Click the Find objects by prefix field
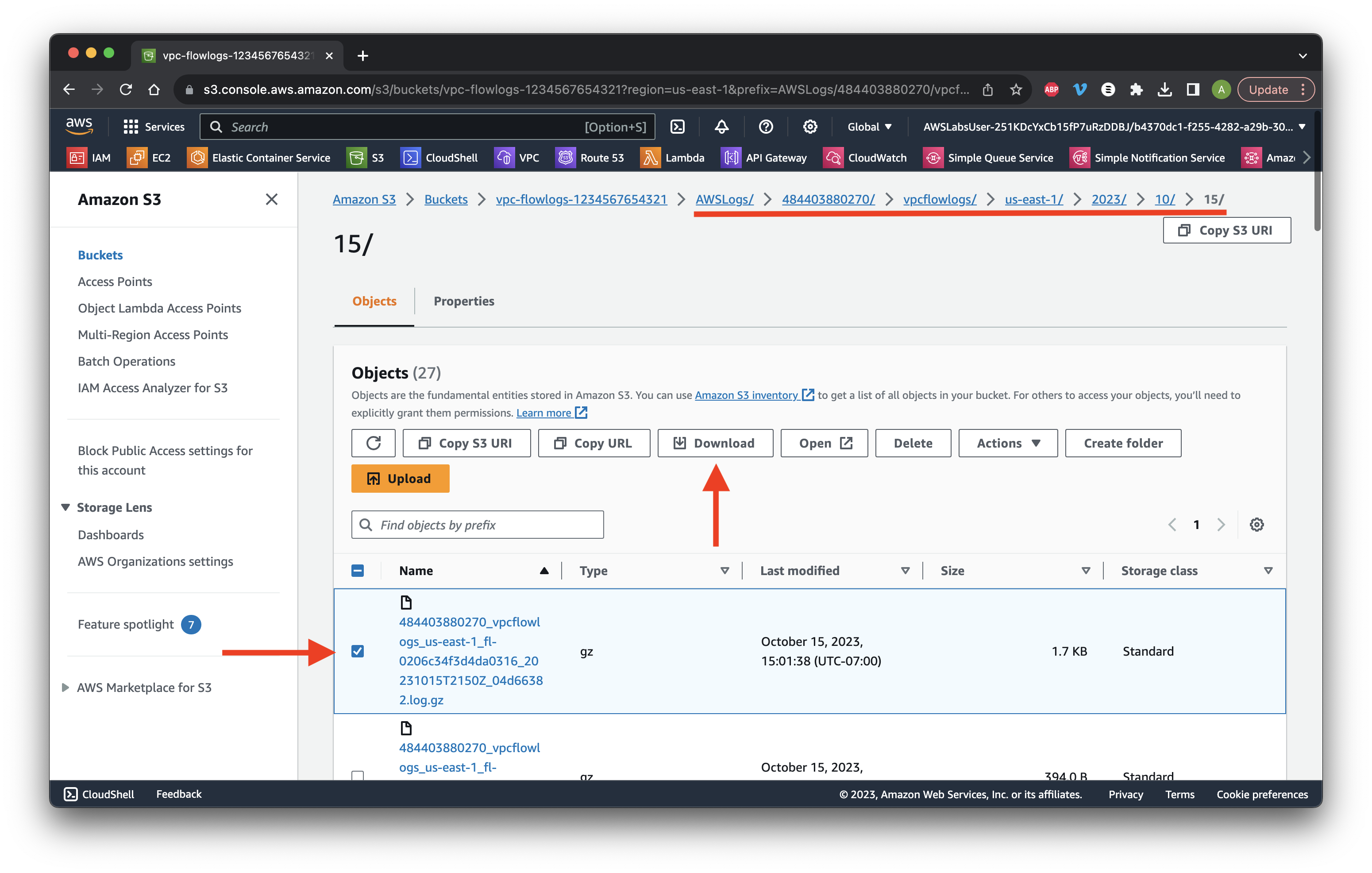The image size is (1372, 873). coord(478,524)
